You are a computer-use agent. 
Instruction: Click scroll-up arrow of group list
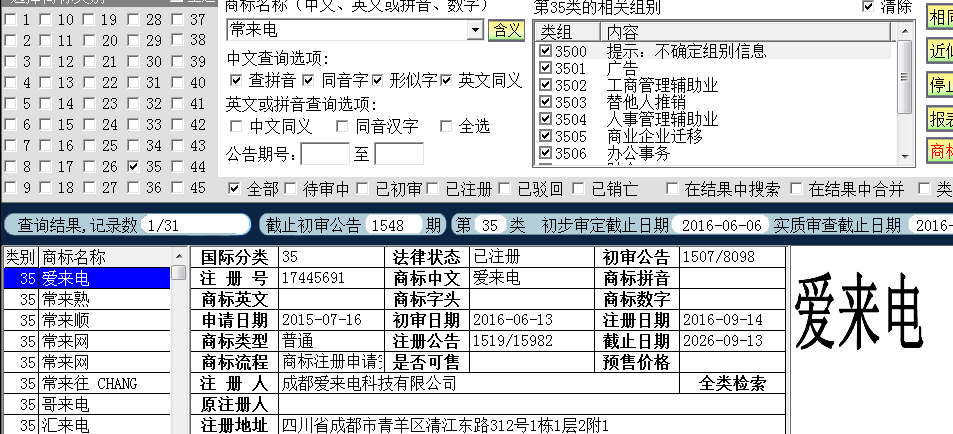pyautogui.click(x=906, y=30)
